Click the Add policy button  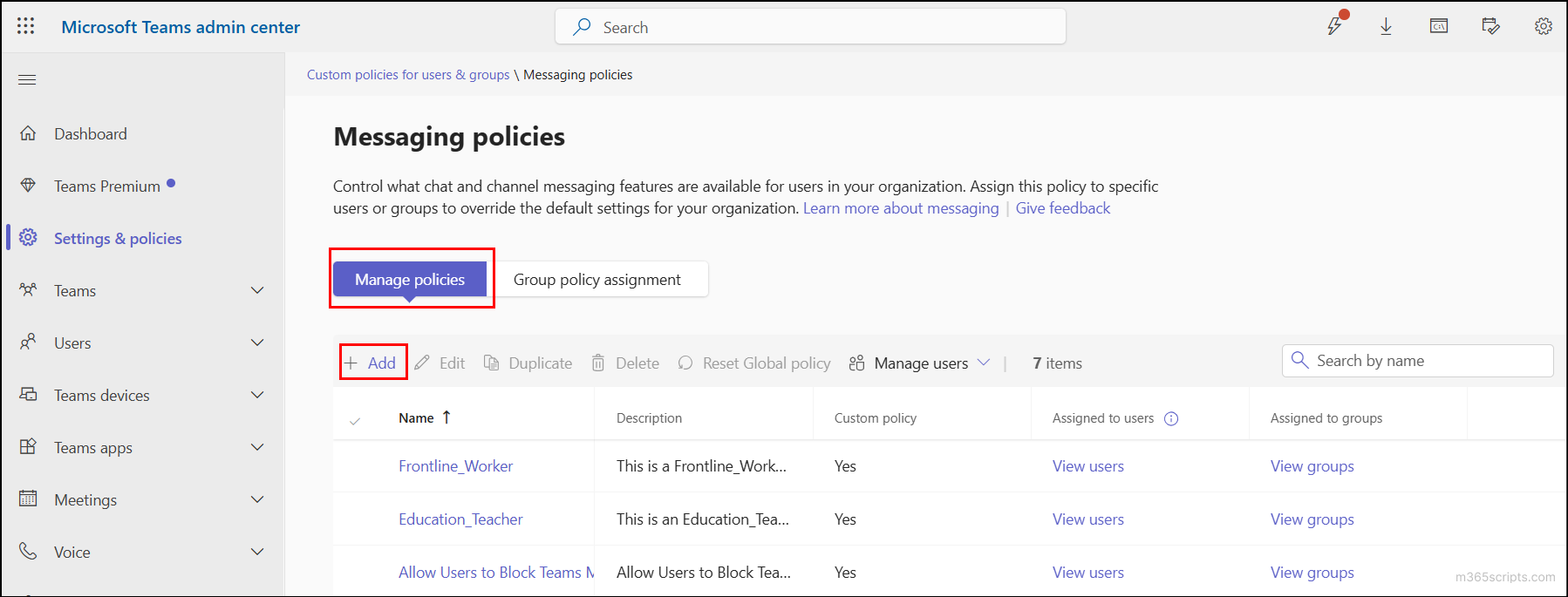372,363
